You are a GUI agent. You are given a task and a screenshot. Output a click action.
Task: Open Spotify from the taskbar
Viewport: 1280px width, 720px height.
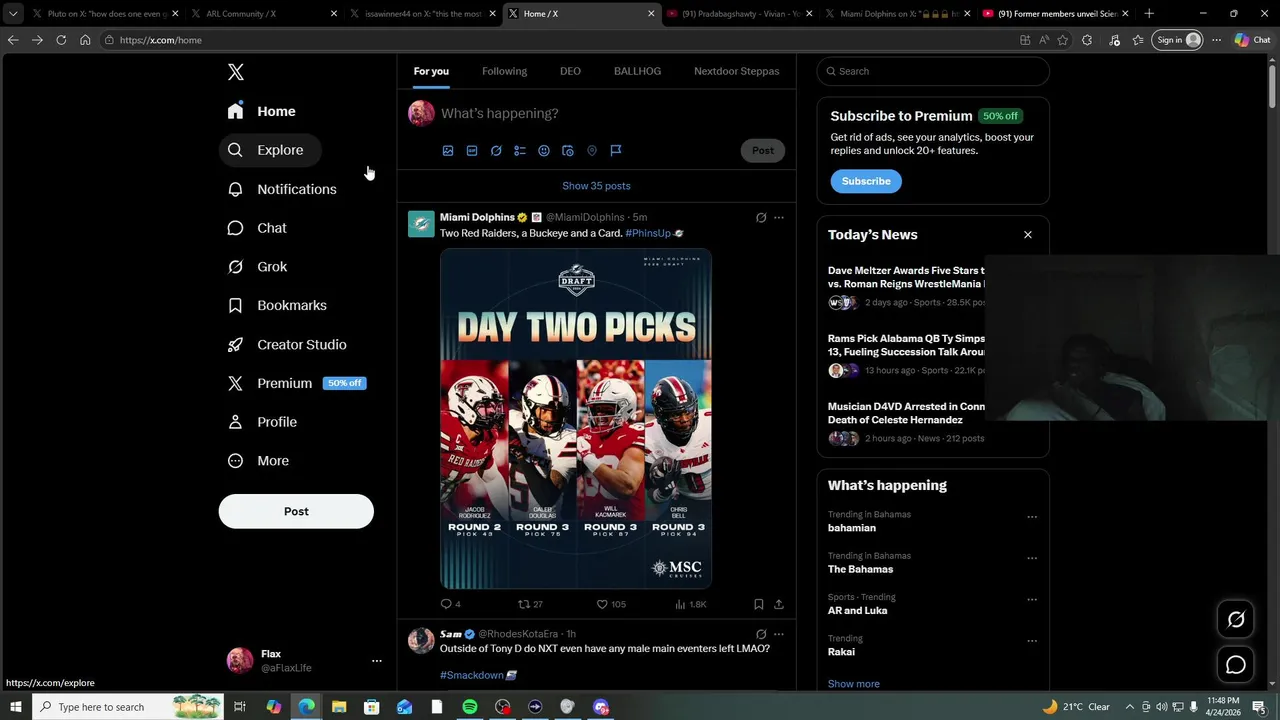470,707
